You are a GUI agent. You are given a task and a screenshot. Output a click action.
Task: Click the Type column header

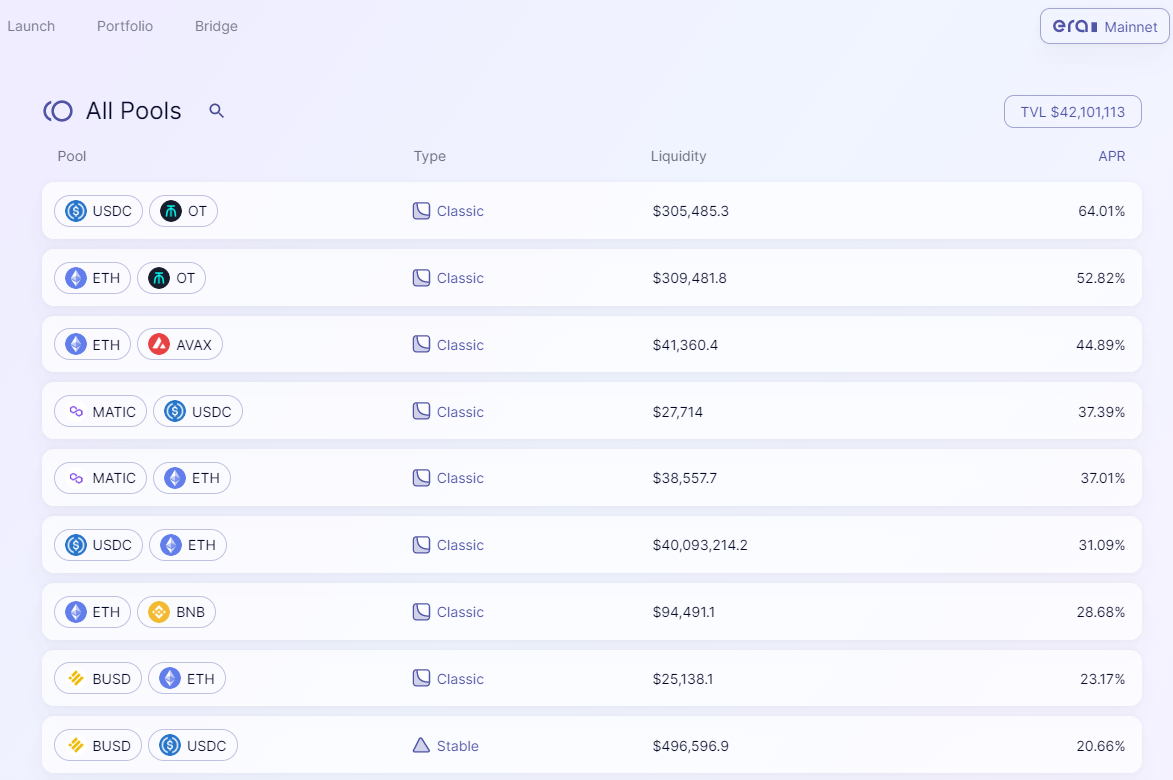coord(429,156)
